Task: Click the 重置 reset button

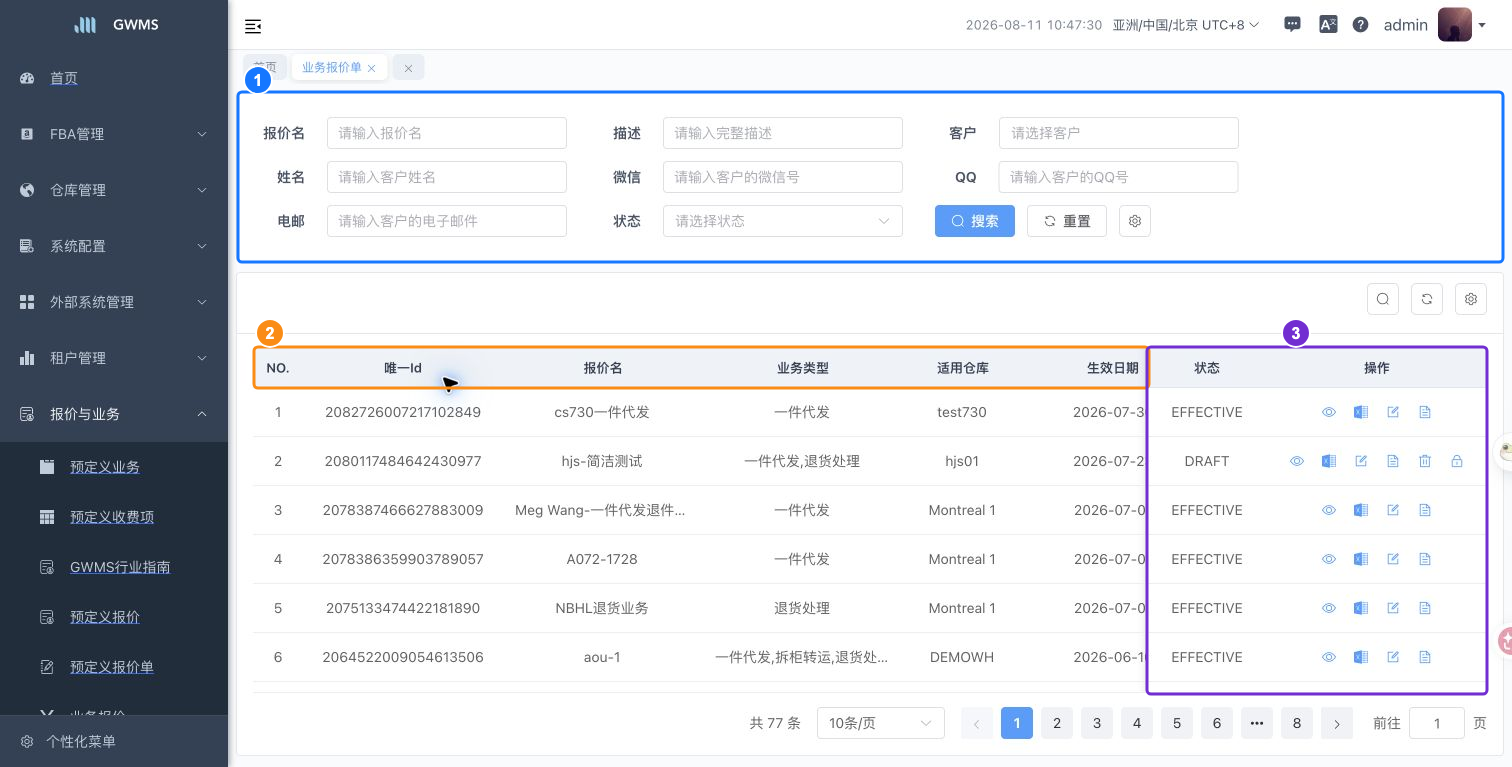Action: (1067, 221)
